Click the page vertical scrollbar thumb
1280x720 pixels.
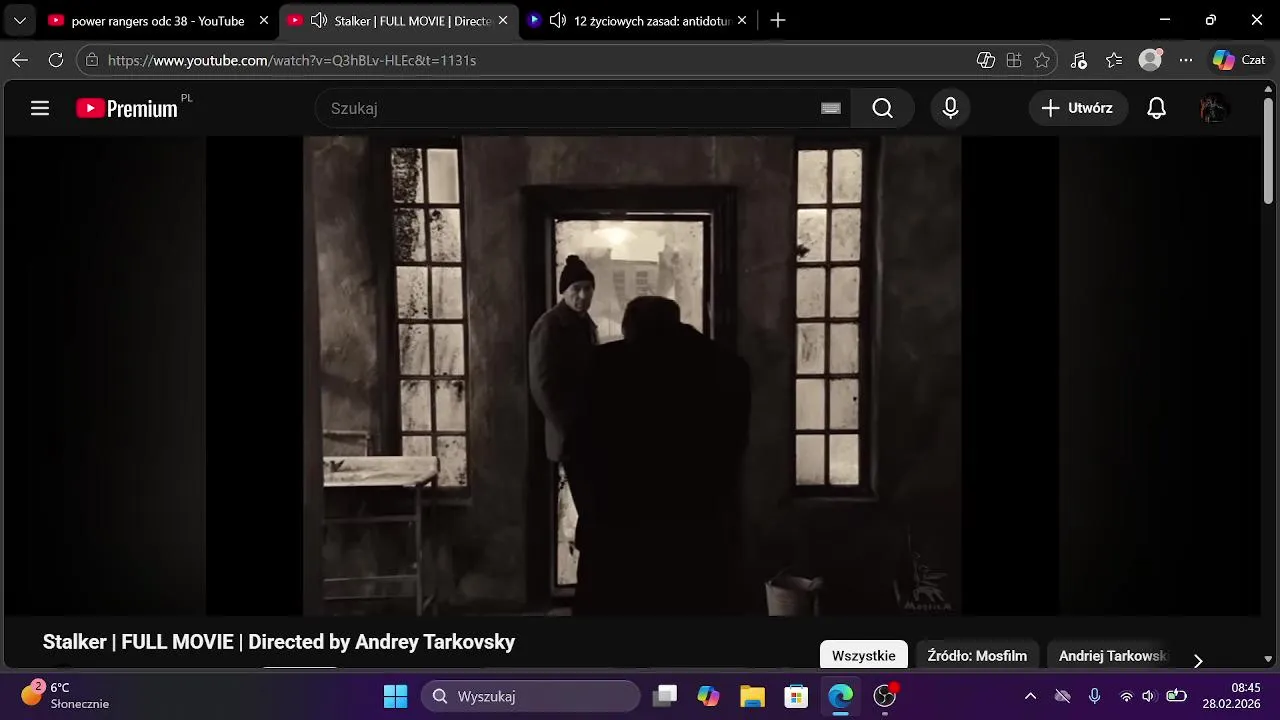pos(1269,150)
